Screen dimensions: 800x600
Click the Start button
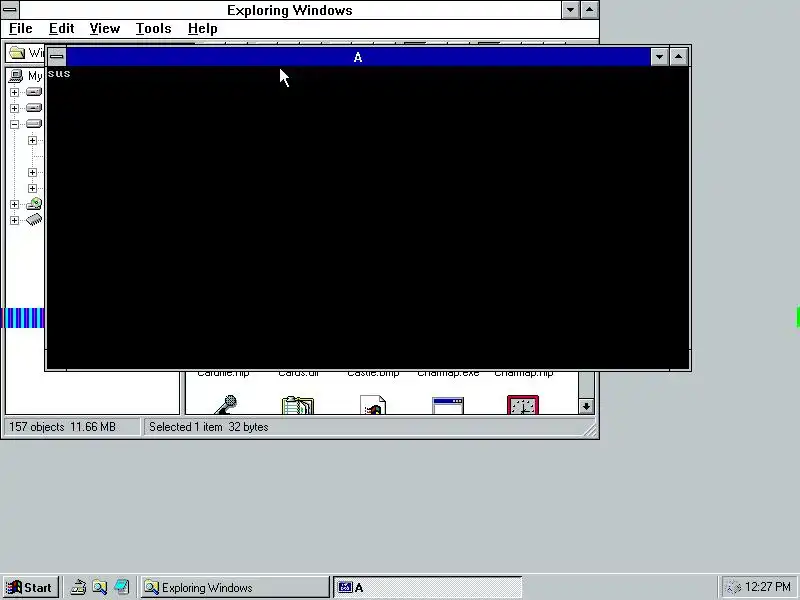[31, 587]
